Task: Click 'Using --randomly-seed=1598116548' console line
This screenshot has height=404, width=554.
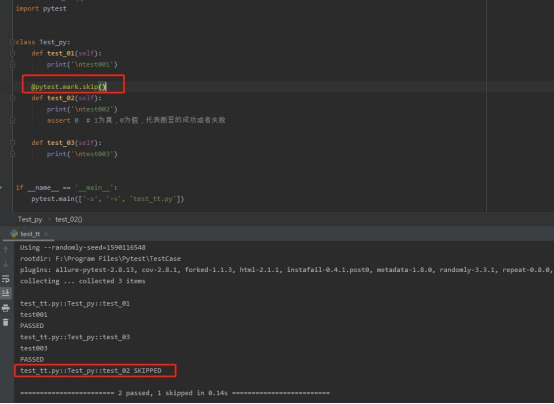Action: pyautogui.click(x=83, y=247)
